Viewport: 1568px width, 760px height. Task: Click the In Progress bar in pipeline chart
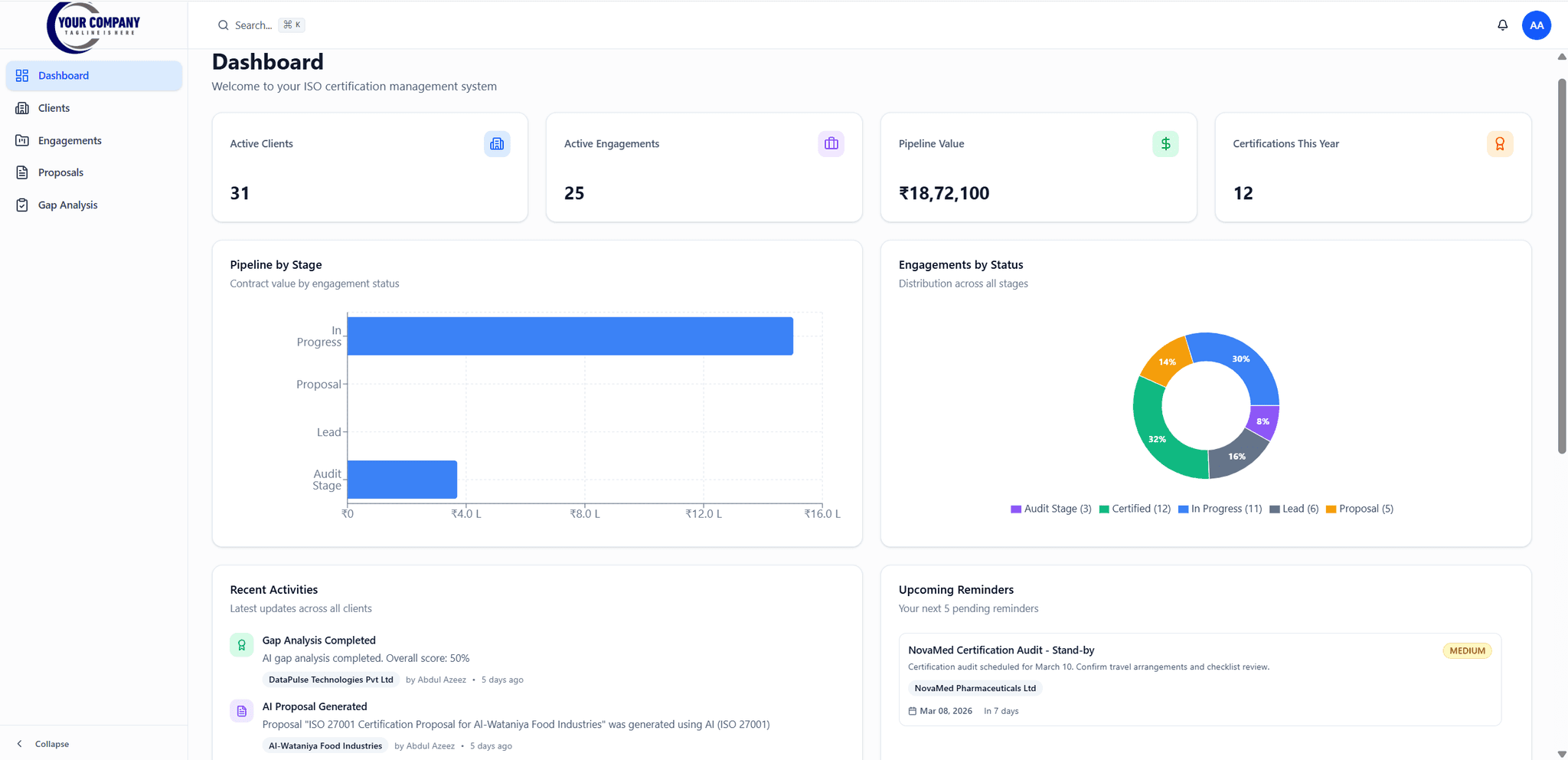570,336
